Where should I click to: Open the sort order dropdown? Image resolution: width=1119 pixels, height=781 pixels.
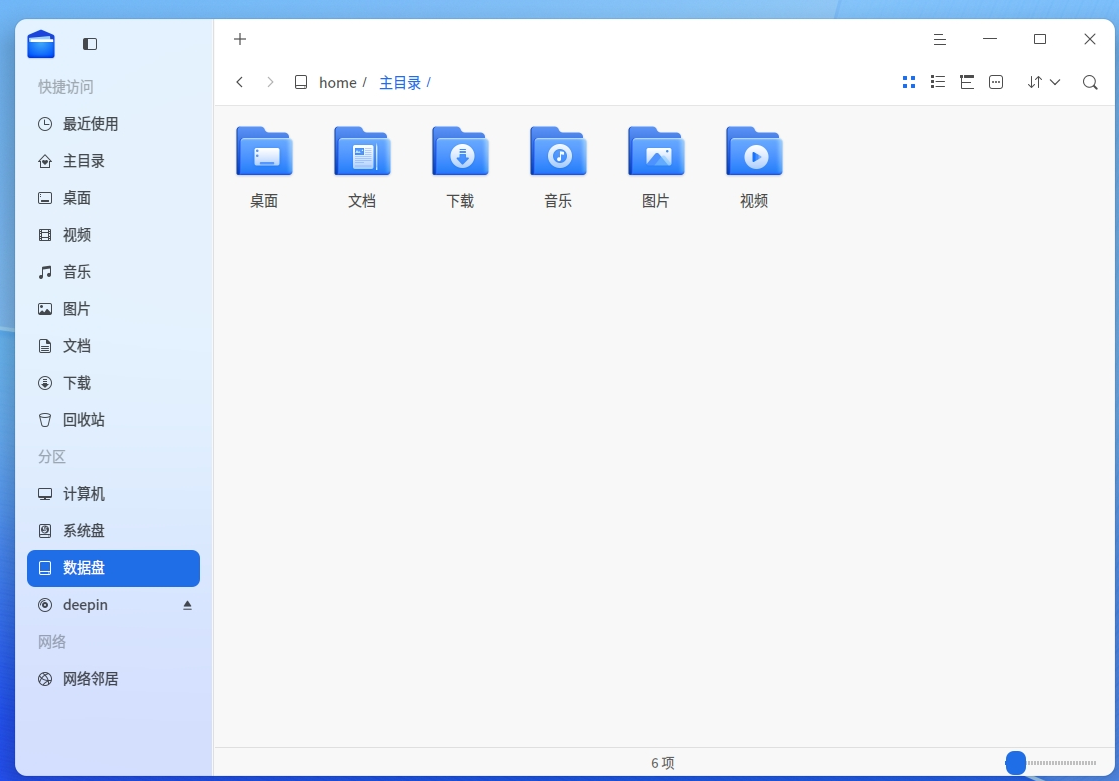1043,82
